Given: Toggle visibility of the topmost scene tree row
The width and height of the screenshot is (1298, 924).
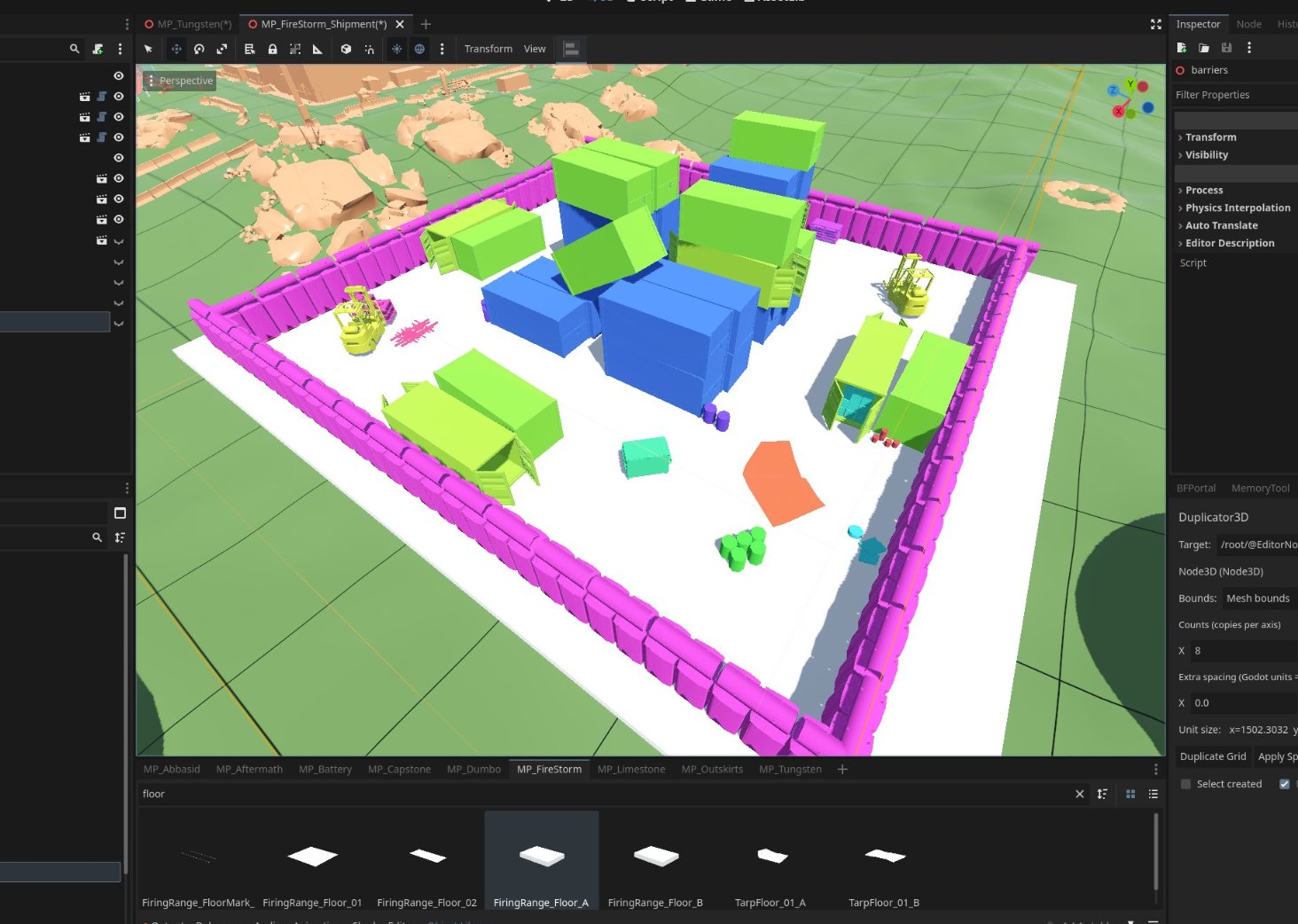Looking at the screenshot, I should click(x=119, y=76).
